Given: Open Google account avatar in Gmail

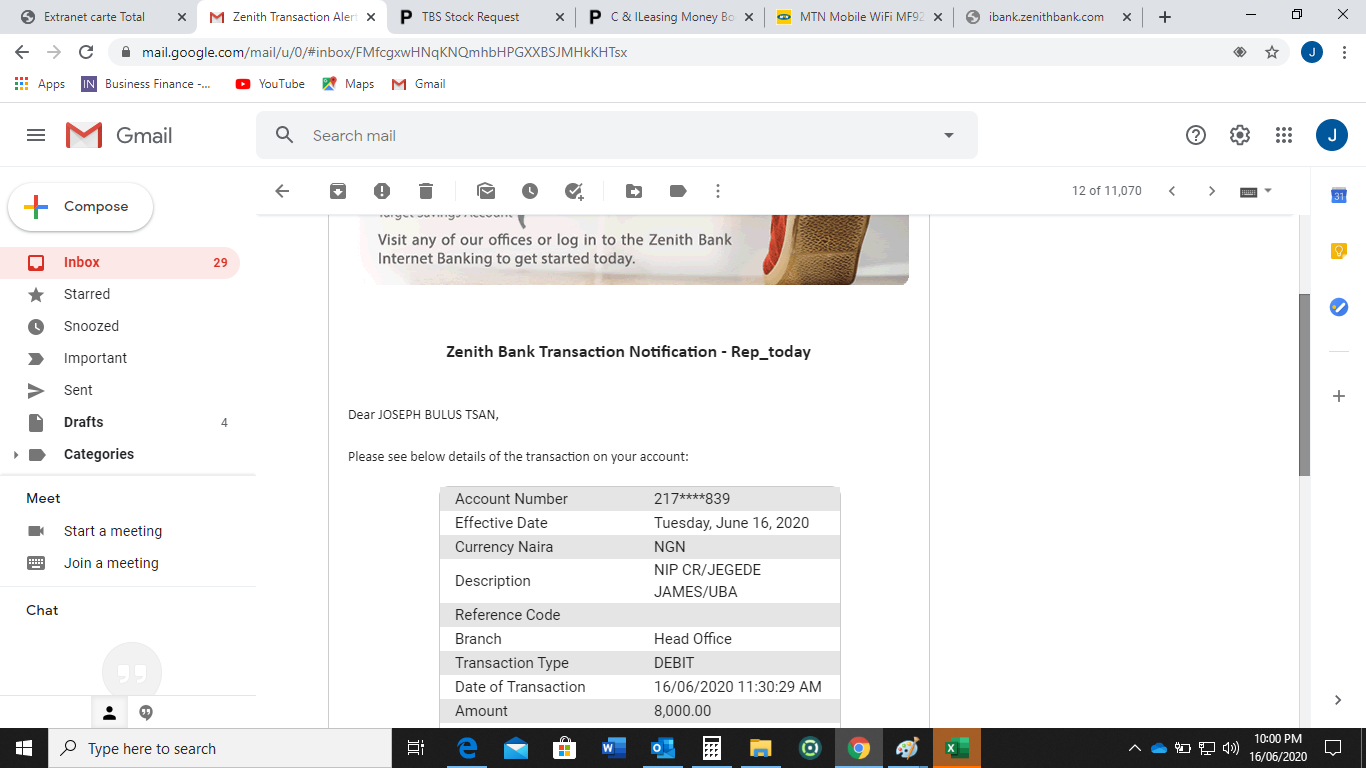Looking at the screenshot, I should pos(1332,135).
